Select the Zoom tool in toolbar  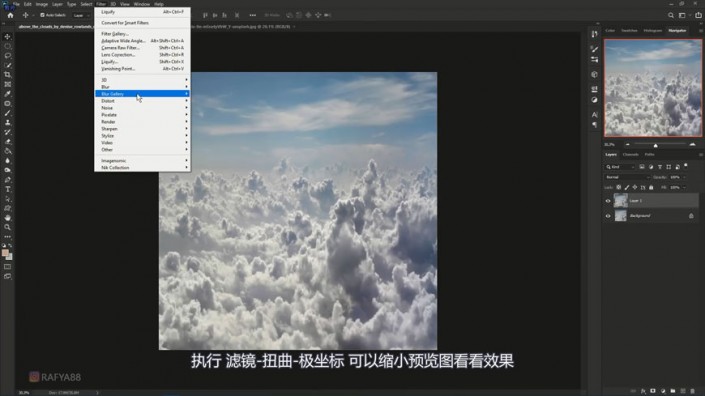(7, 227)
